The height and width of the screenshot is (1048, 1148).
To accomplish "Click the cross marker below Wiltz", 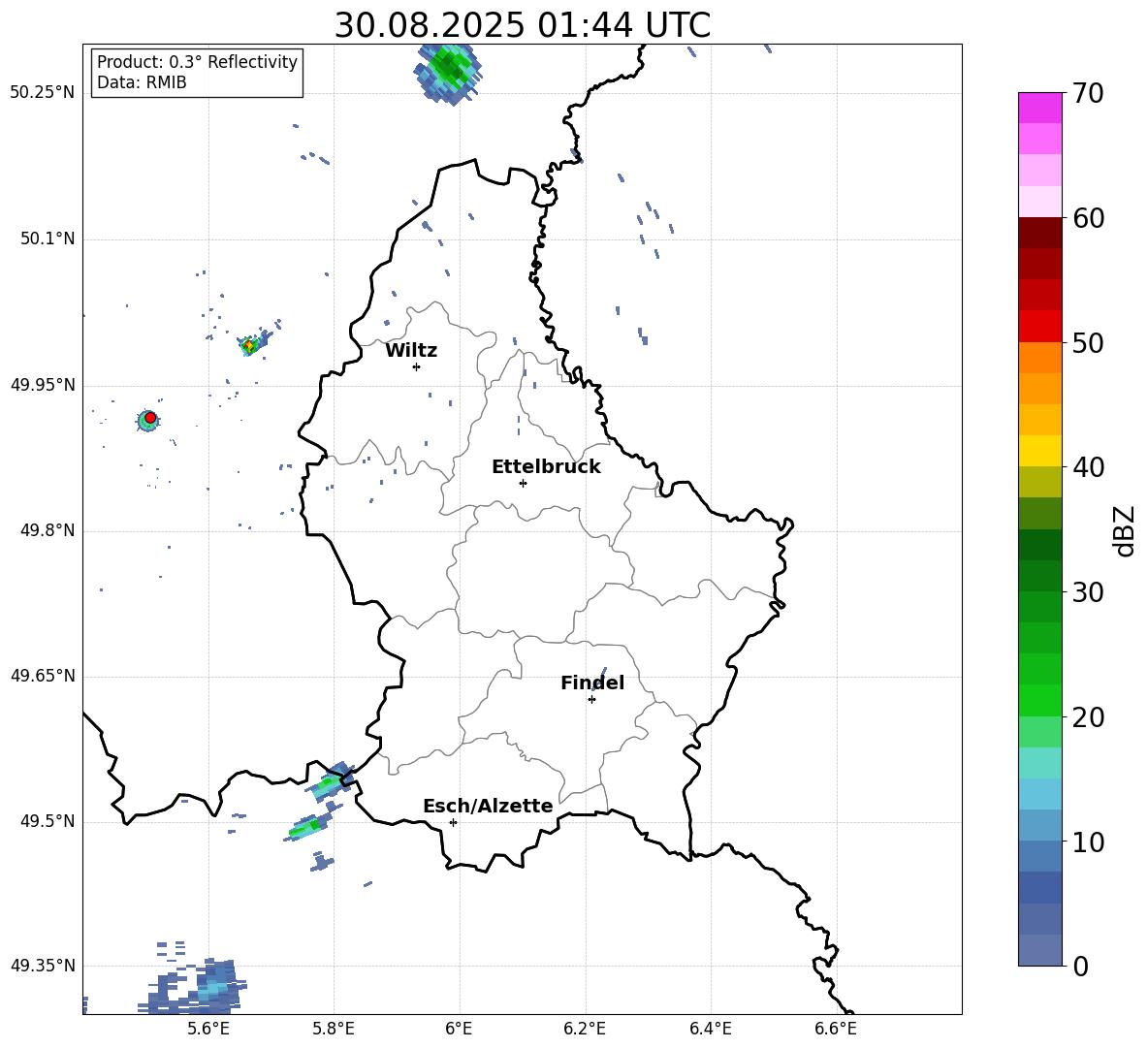I will 417,366.
